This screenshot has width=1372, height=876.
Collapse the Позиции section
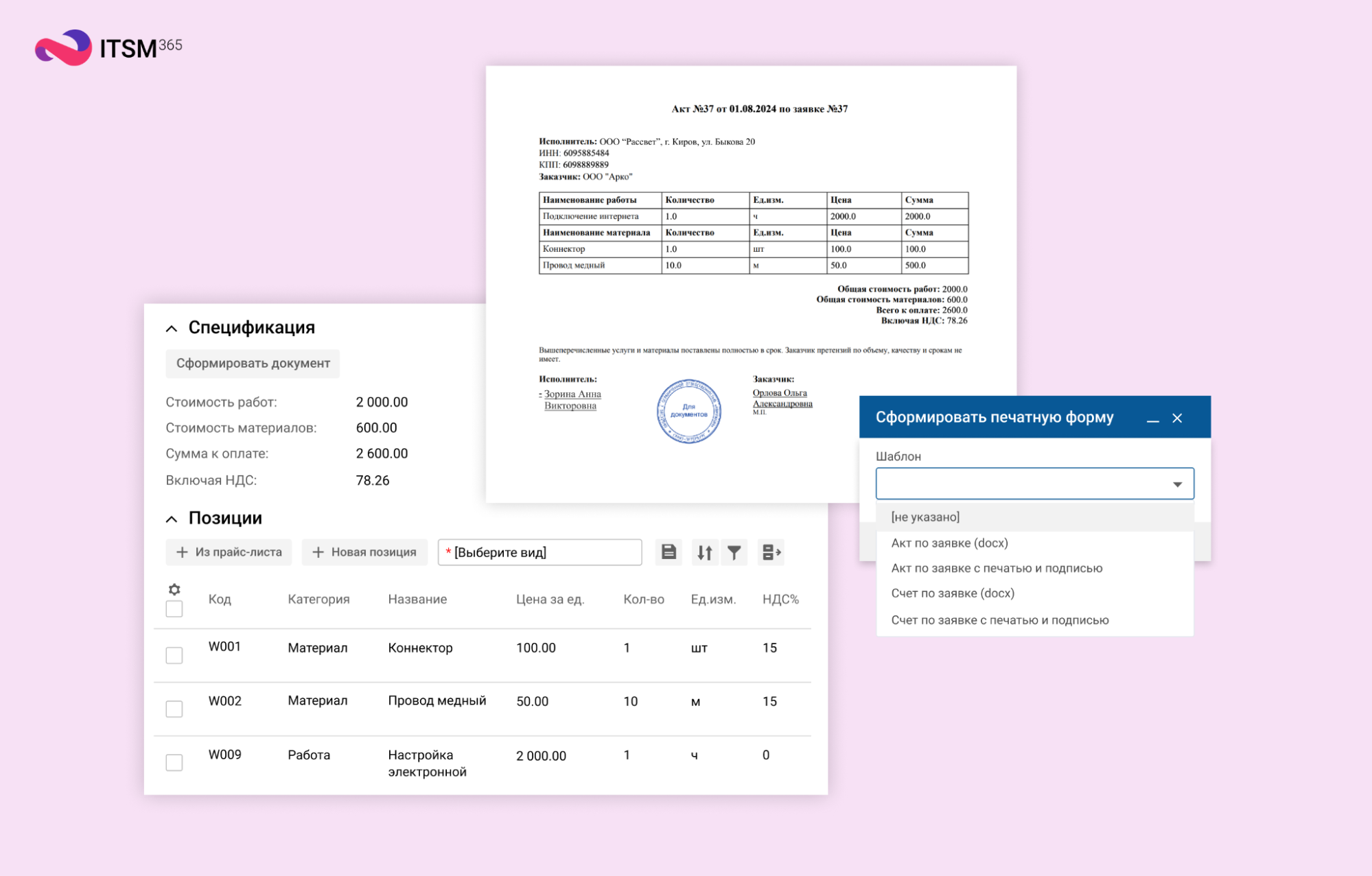pyautogui.click(x=172, y=519)
